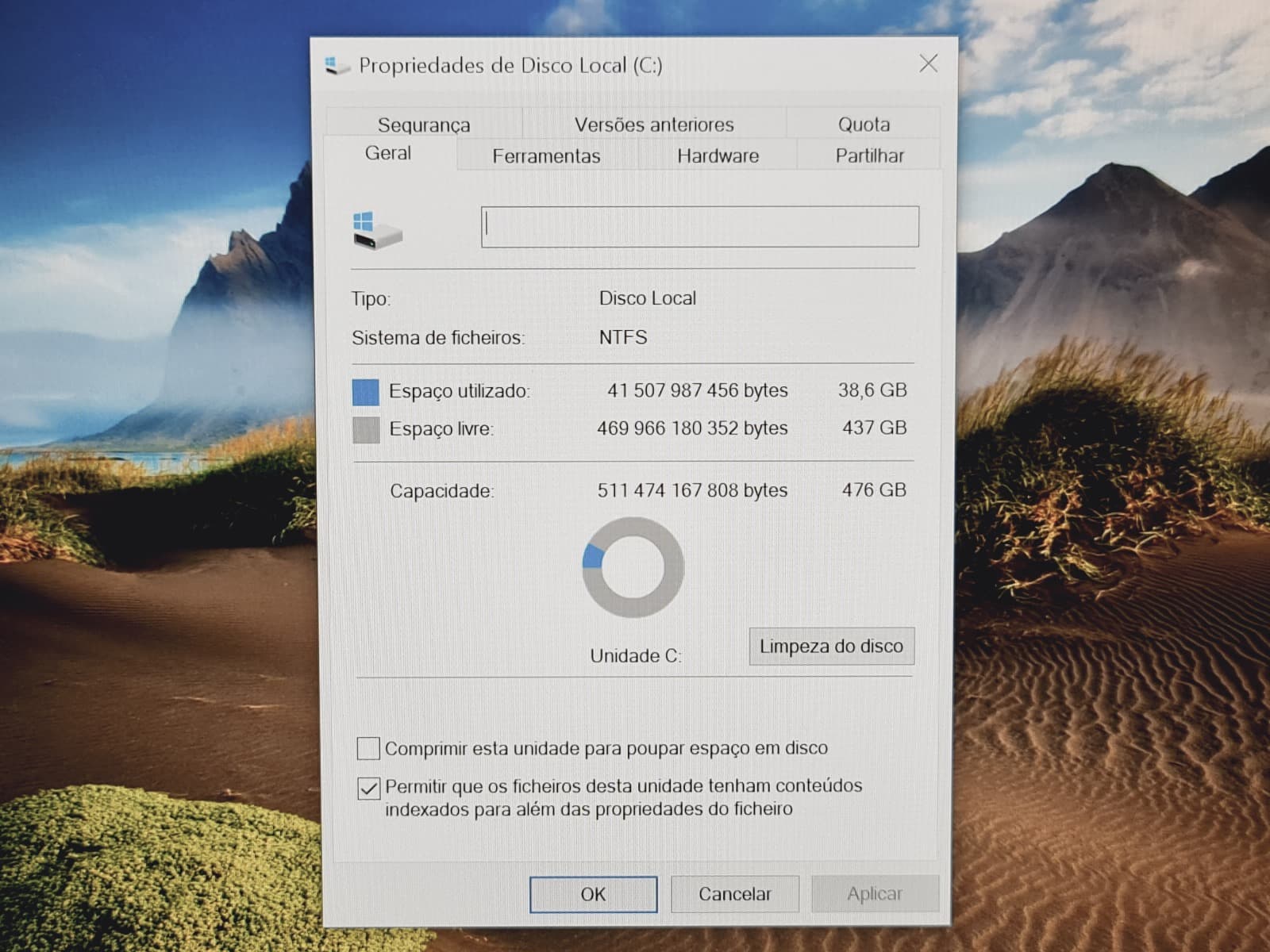Viewport: 1270px width, 952px height.
Task: Open the Segurança tab
Action: pos(424,125)
